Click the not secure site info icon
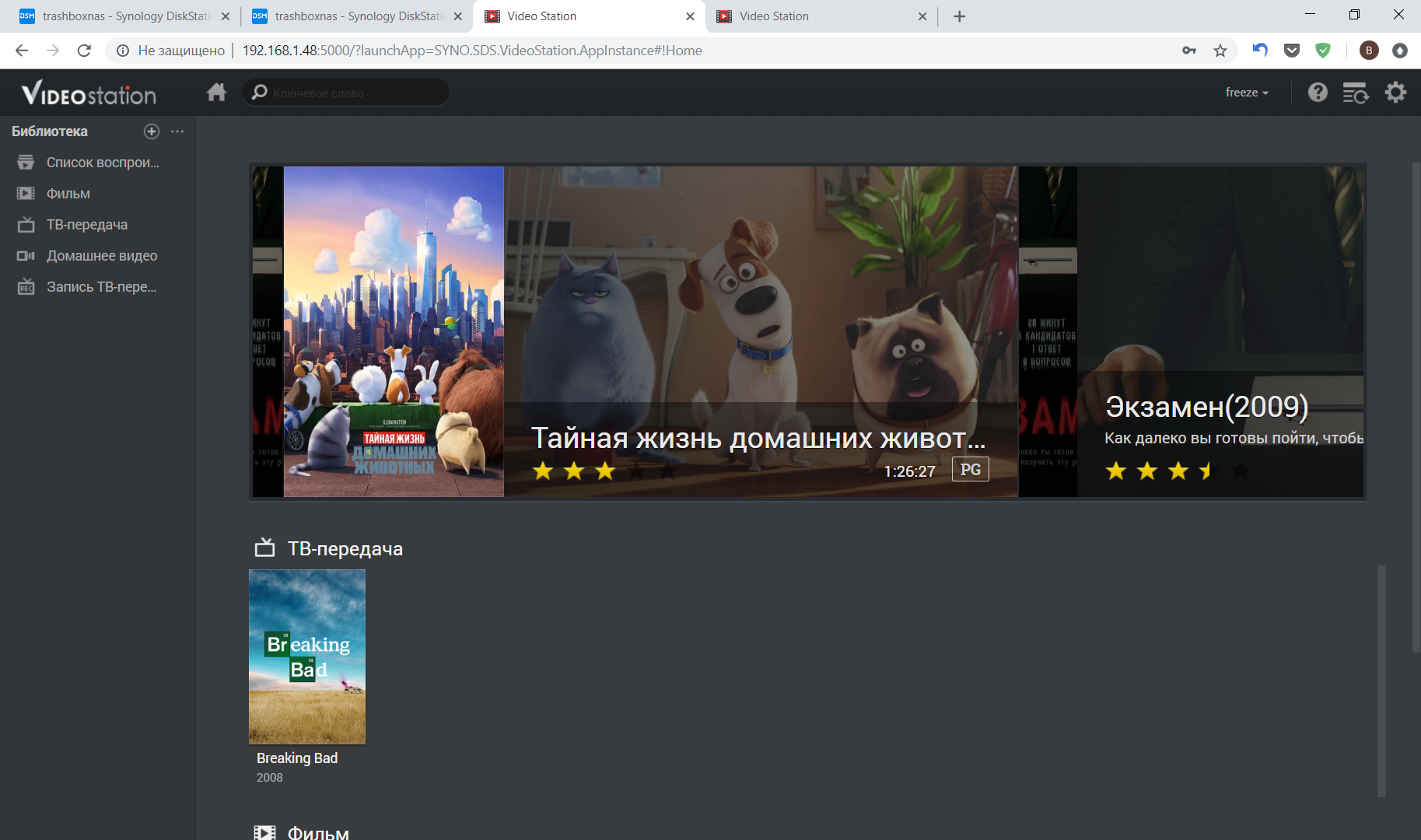This screenshot has width=1421, height=840. 123,51
